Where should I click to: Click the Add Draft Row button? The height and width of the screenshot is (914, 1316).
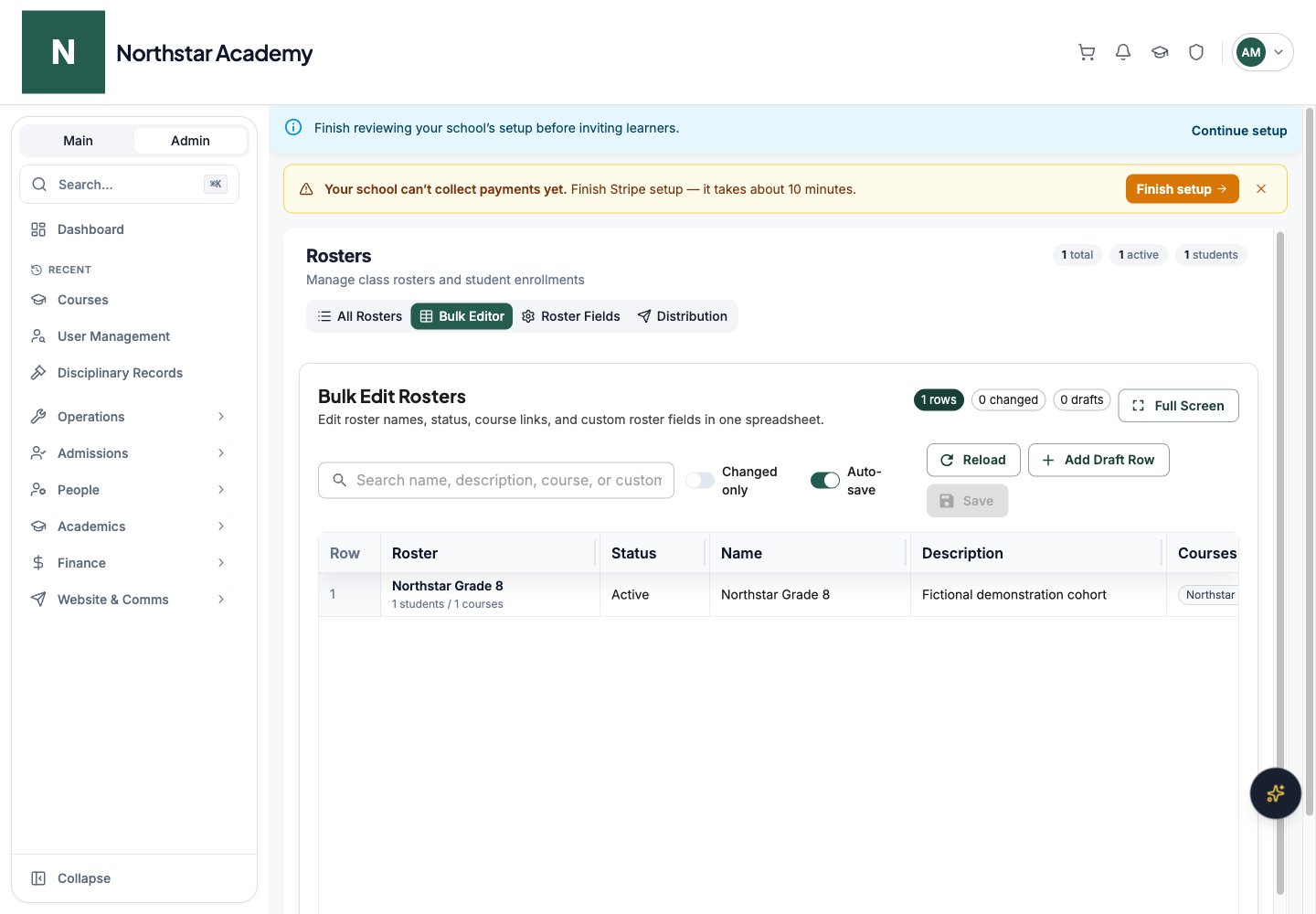coord(1098,460)
